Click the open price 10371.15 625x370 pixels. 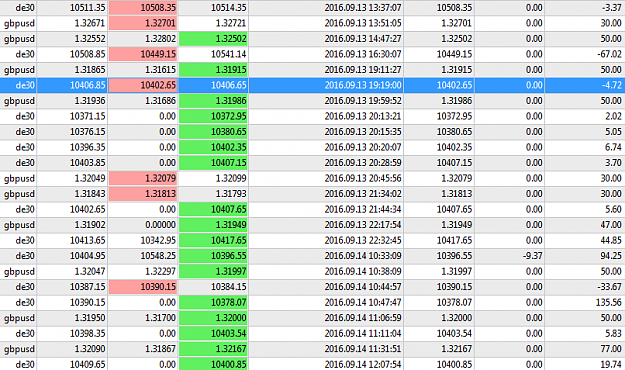coord(88,116)
